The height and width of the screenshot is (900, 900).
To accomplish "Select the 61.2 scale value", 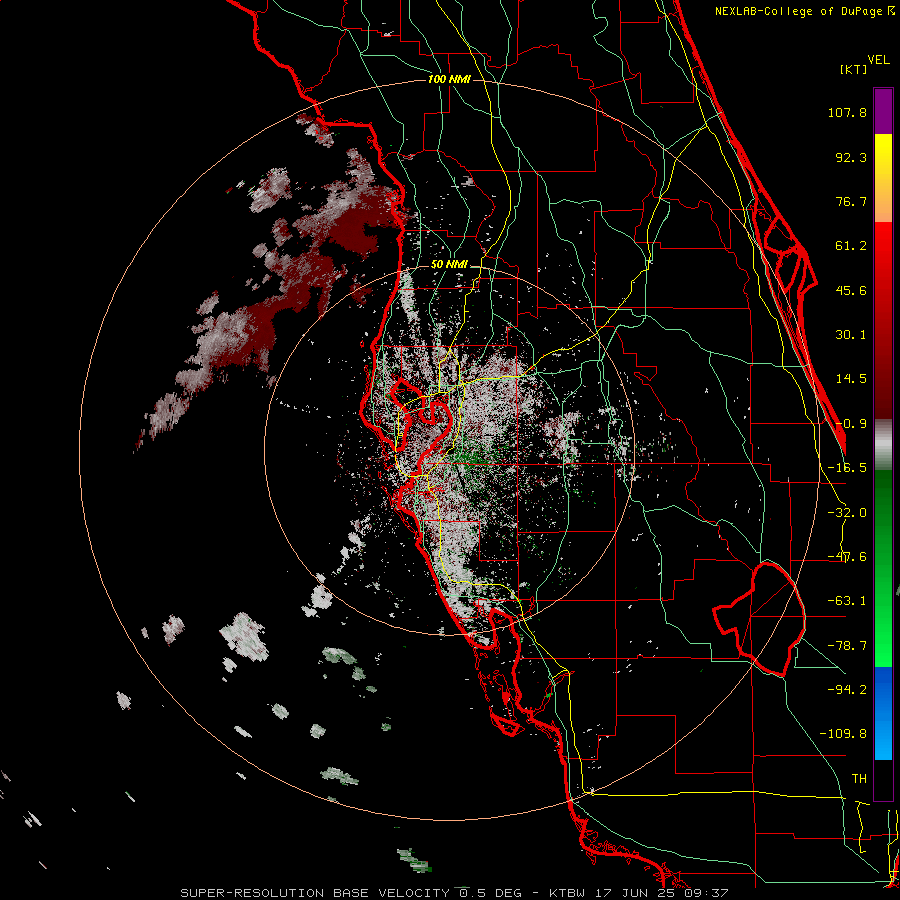I will pyautogui.click(x=851, y=246).
